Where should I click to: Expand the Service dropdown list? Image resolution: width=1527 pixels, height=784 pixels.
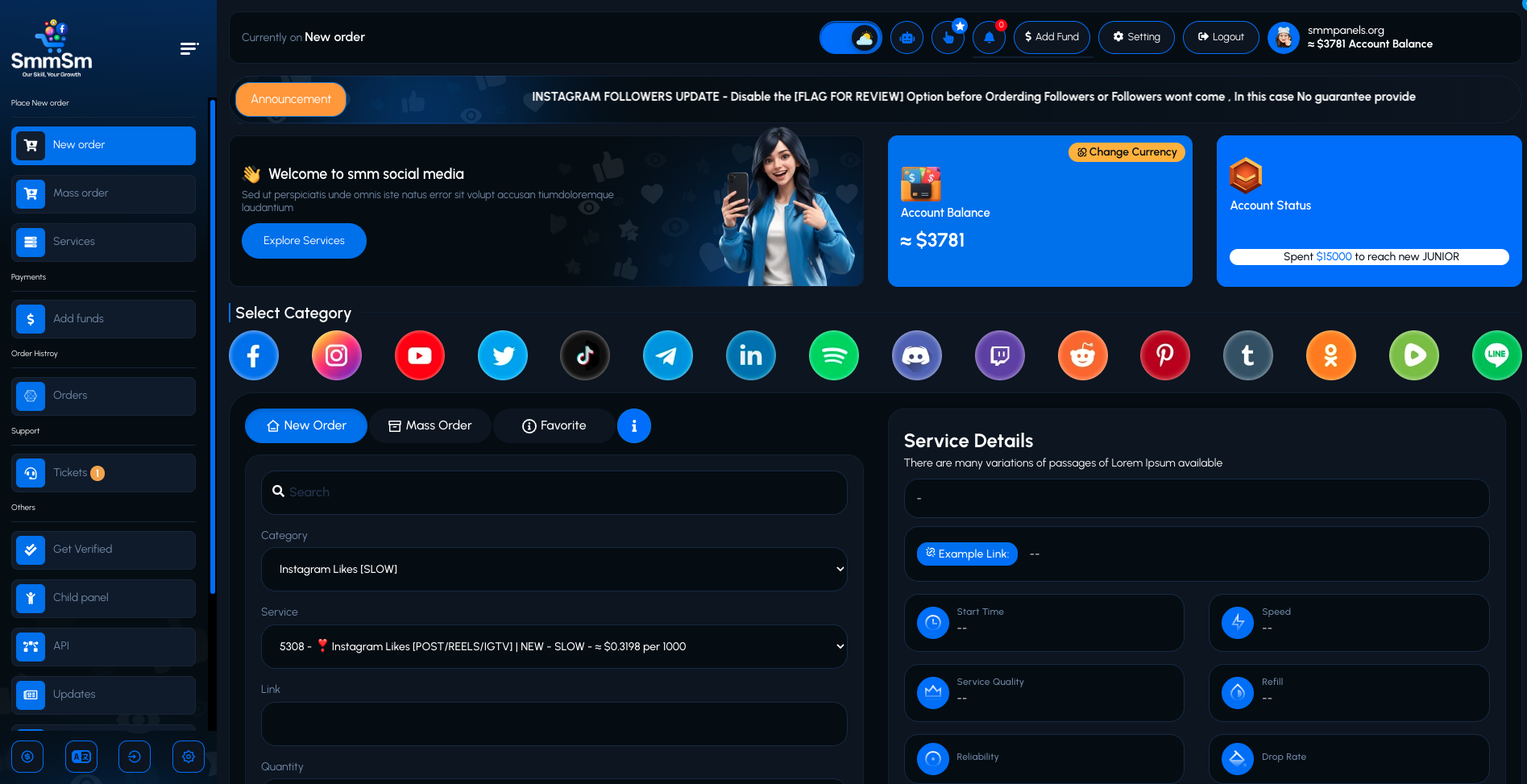554,647
